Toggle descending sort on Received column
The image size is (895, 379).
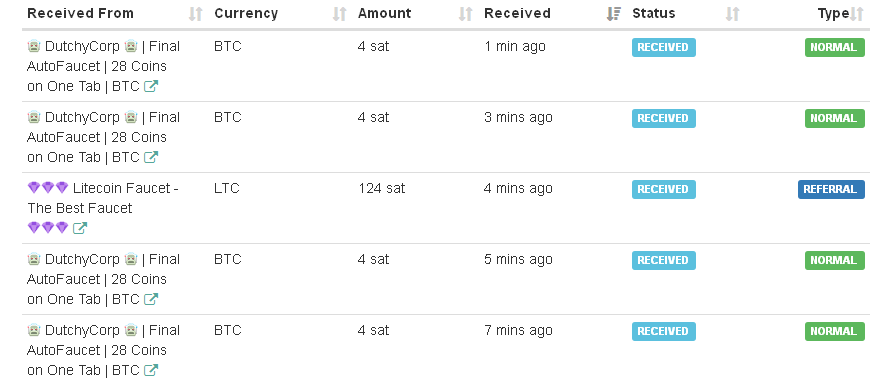click(x=614, y=14)
